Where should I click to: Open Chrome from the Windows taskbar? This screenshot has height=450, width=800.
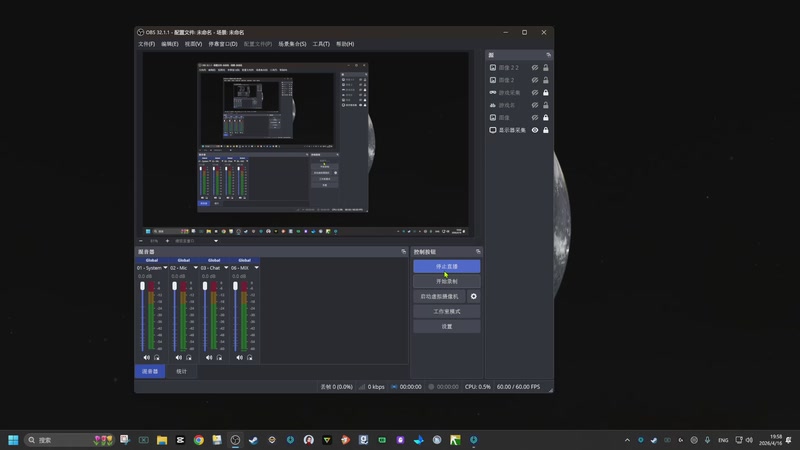coord(199,440)
